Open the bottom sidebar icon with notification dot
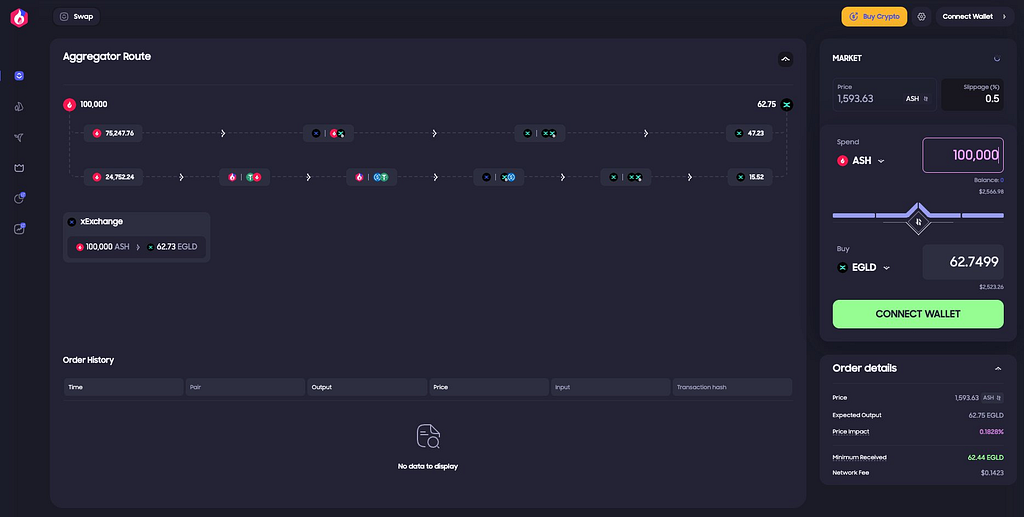Image resolution: width=1024 pixels, height=517 pixels. (x=20, y=228)
